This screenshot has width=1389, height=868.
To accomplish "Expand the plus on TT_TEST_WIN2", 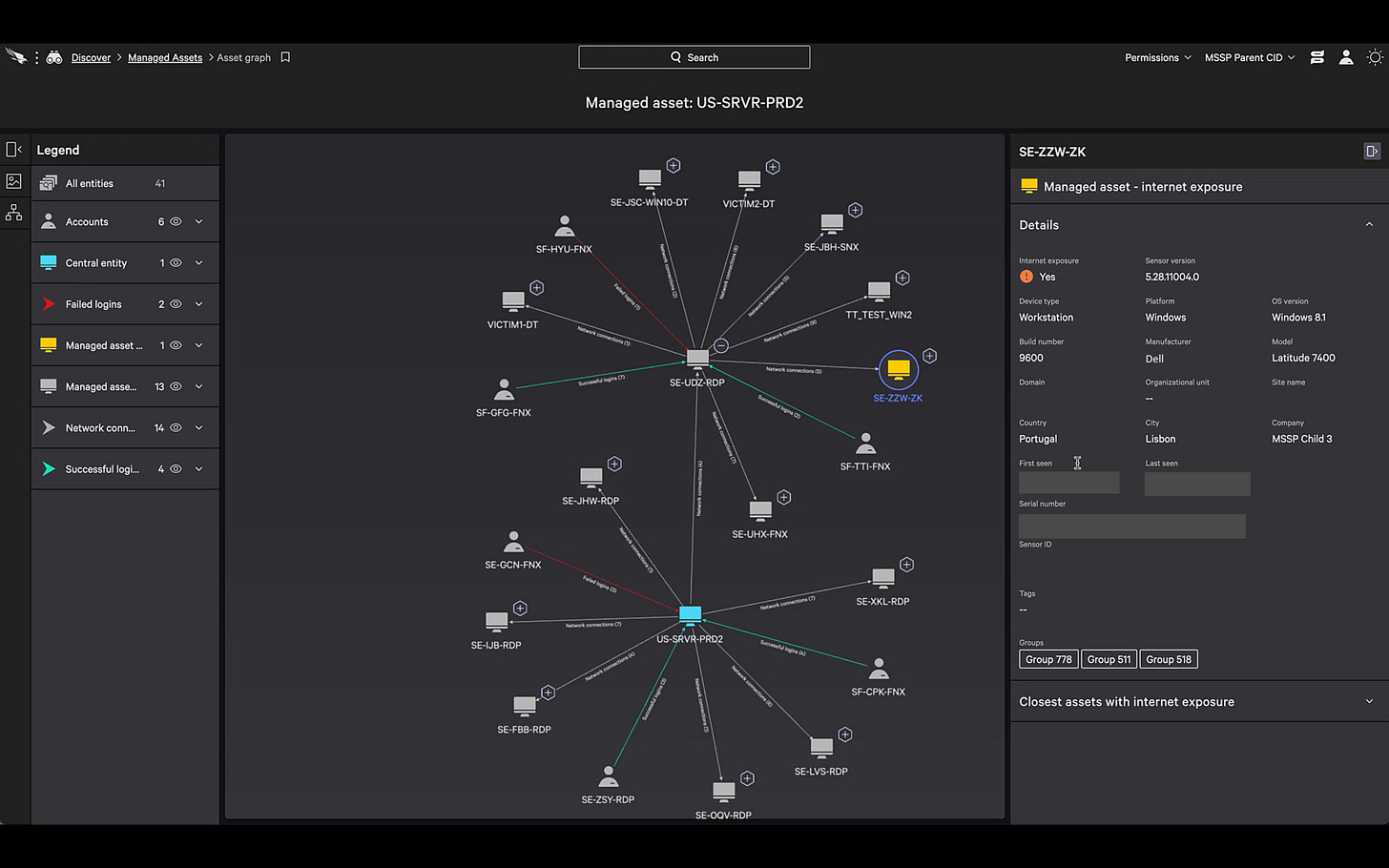I will click(902, 278).
